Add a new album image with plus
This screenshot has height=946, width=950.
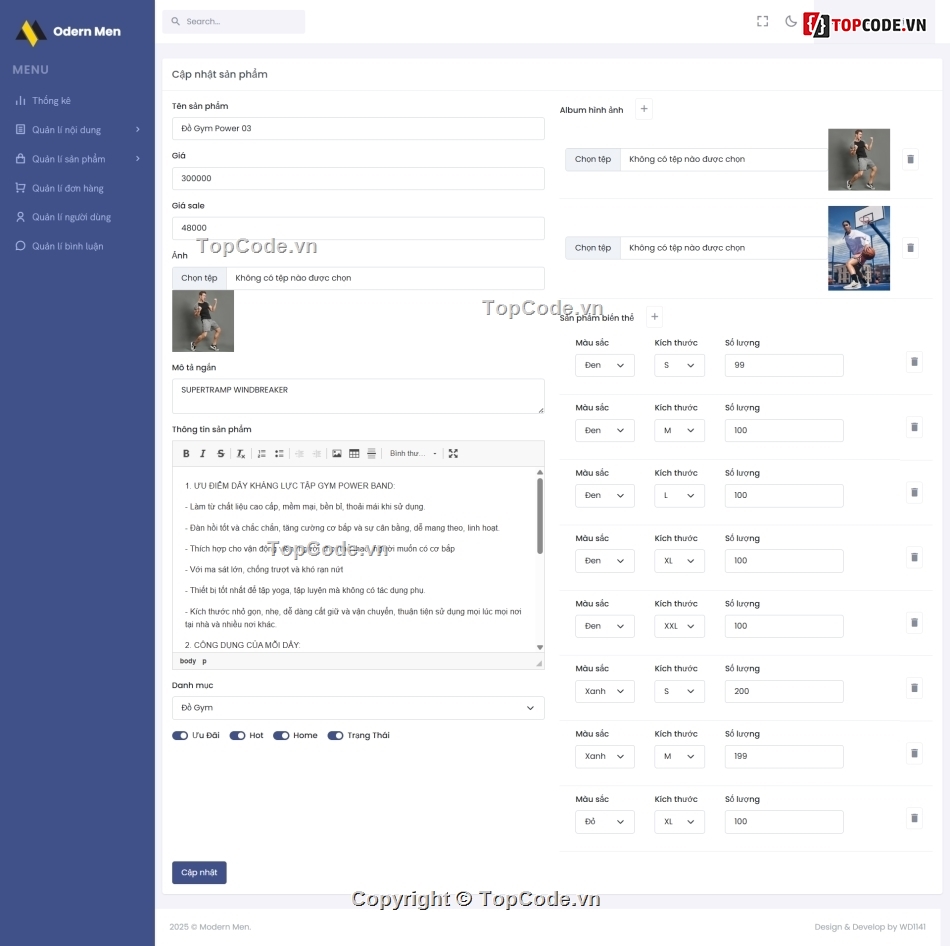pyautogui.click(x=644, y=109)
